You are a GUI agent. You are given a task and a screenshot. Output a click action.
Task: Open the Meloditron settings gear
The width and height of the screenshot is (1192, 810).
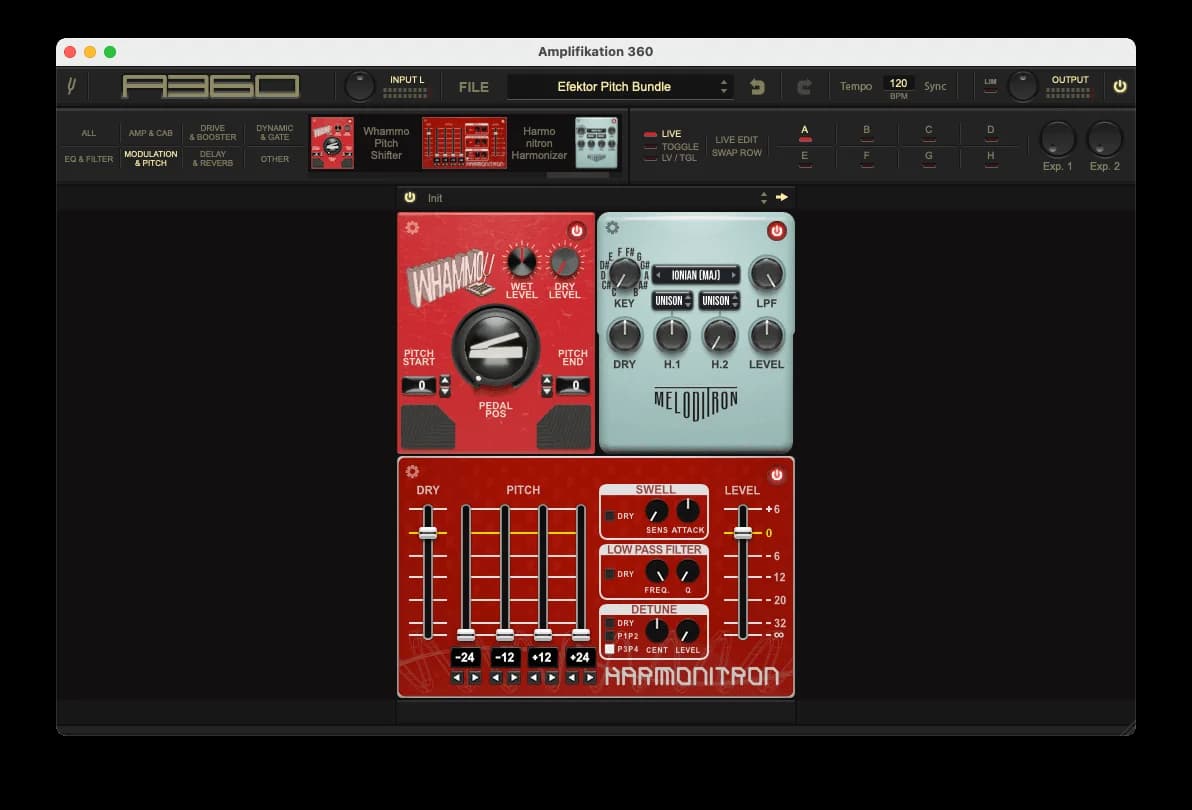[x=613, y=228]
